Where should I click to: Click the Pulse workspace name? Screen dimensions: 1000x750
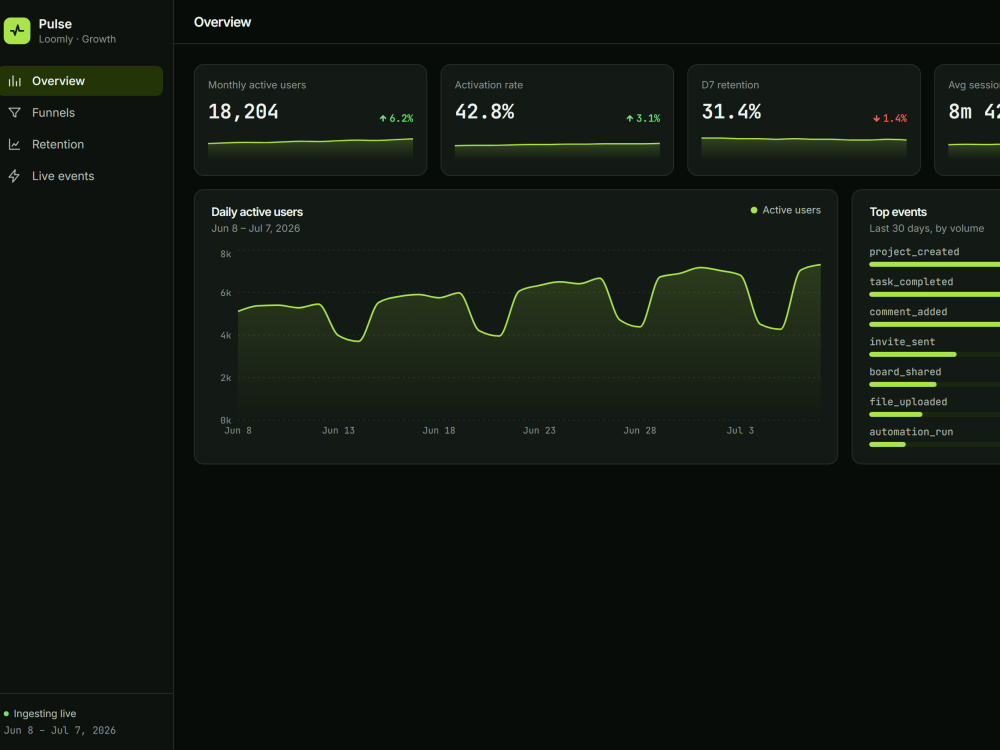[x=55, y=24]
